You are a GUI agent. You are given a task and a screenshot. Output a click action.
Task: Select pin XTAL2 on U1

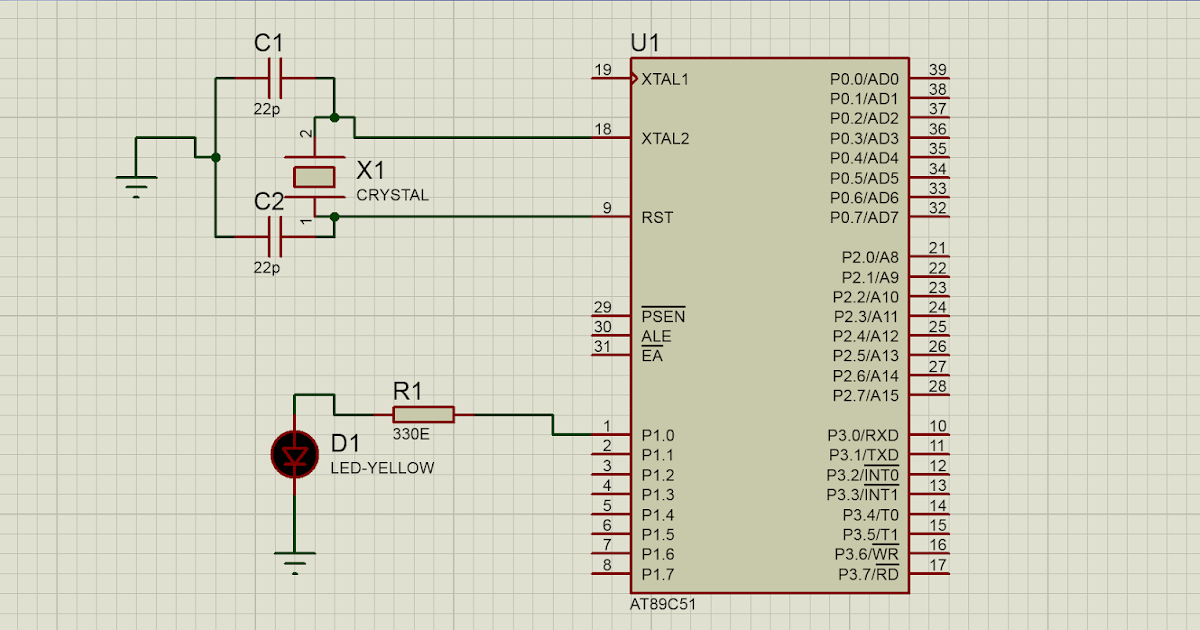tap(666, 139)
